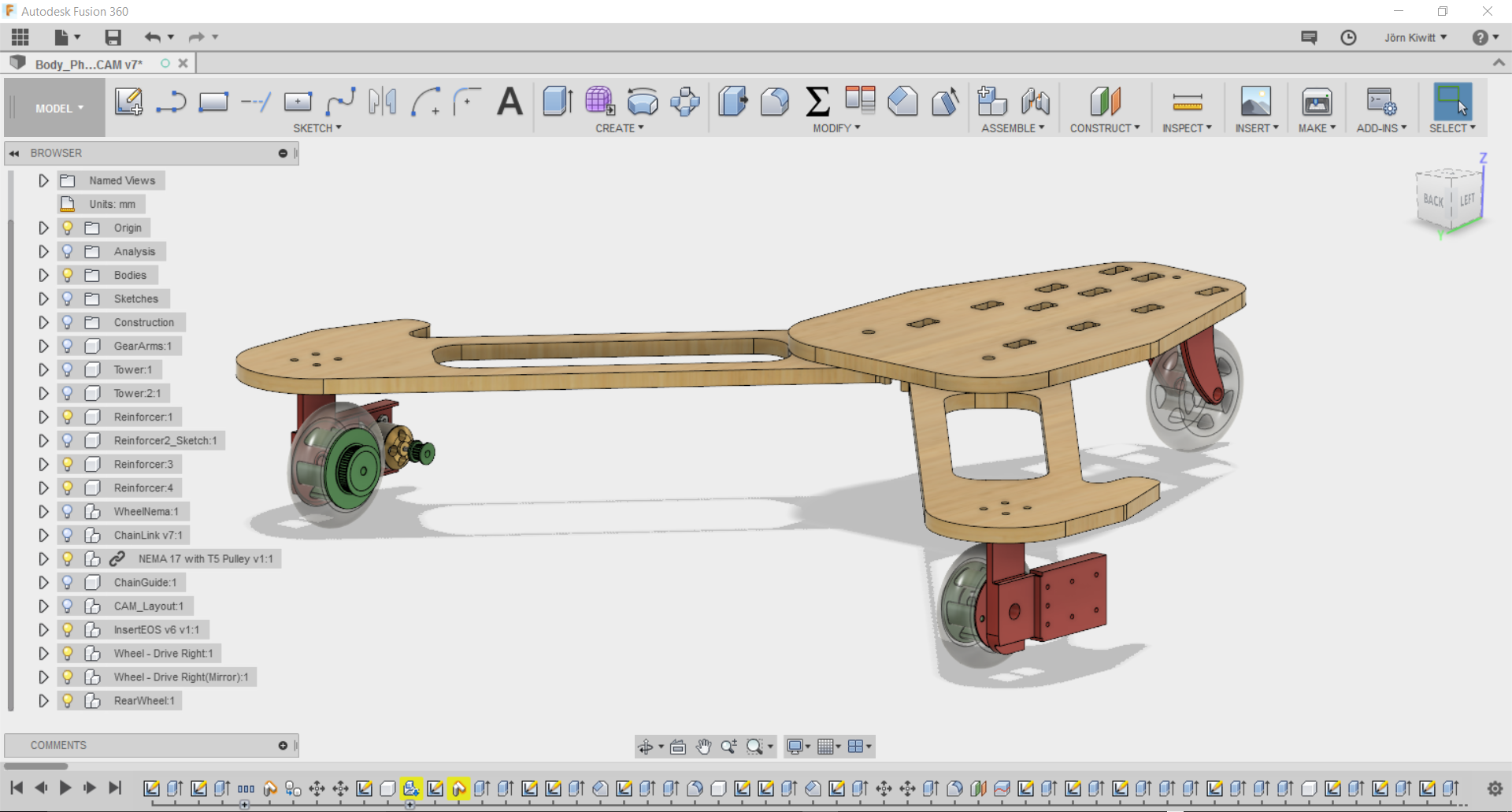Open the job status clock icon
This screenshot has width=1512, height=812.
1348,38
